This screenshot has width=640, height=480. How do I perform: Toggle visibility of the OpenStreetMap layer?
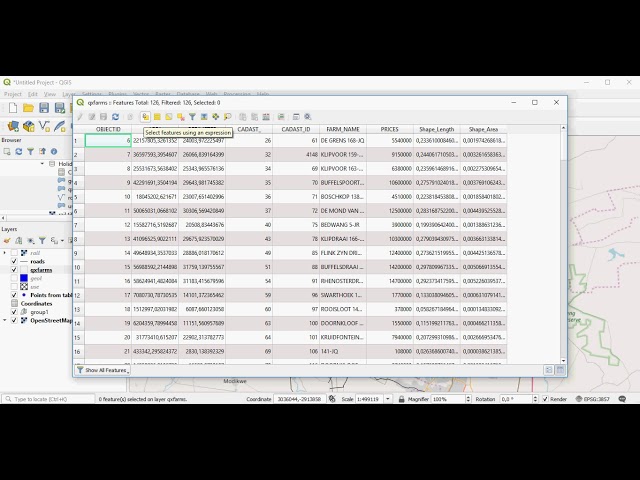[x=14, y=320]
